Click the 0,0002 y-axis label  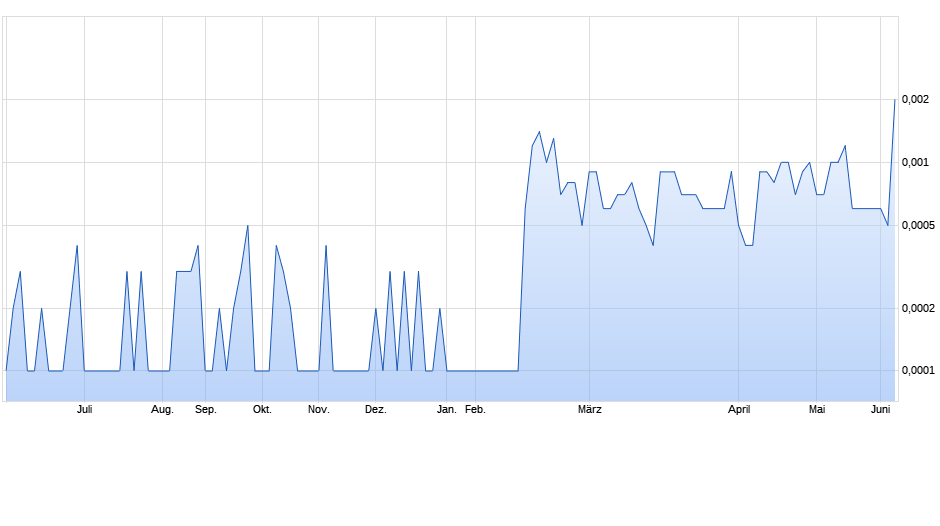tap(918, 308)
